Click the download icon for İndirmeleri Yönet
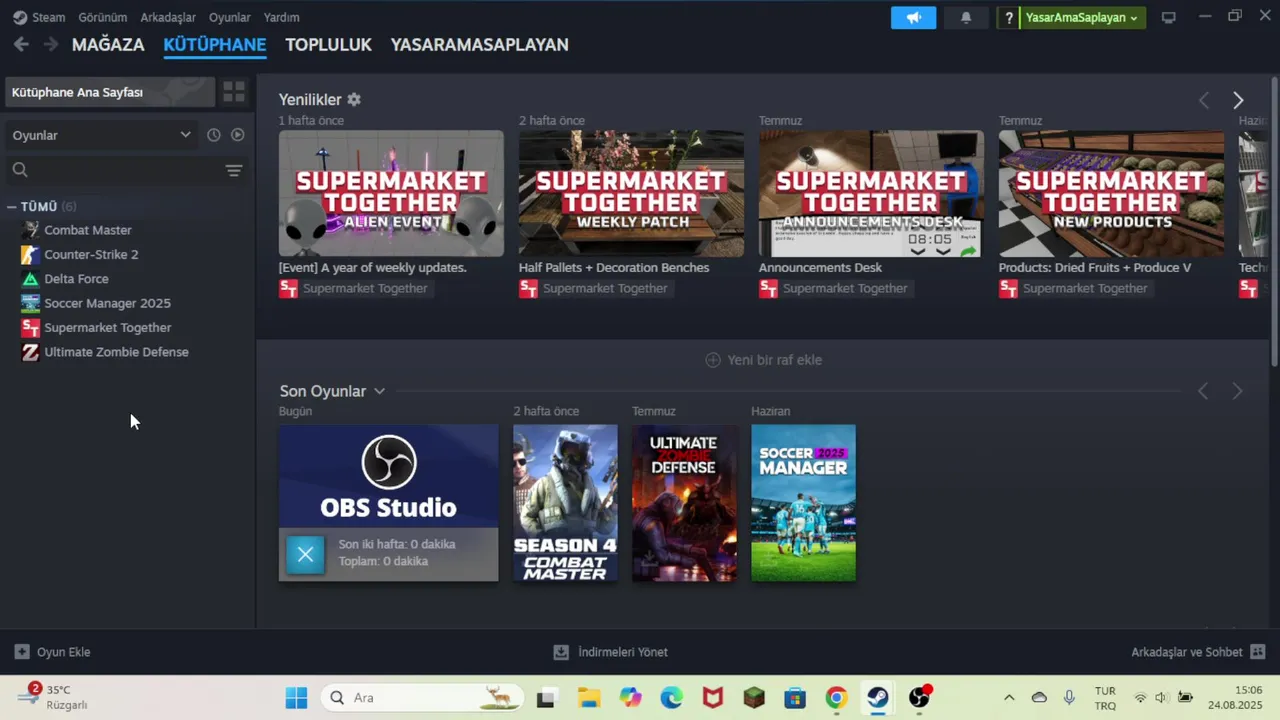The height and width of the screenshot is (720, 1280). (561, 652)
